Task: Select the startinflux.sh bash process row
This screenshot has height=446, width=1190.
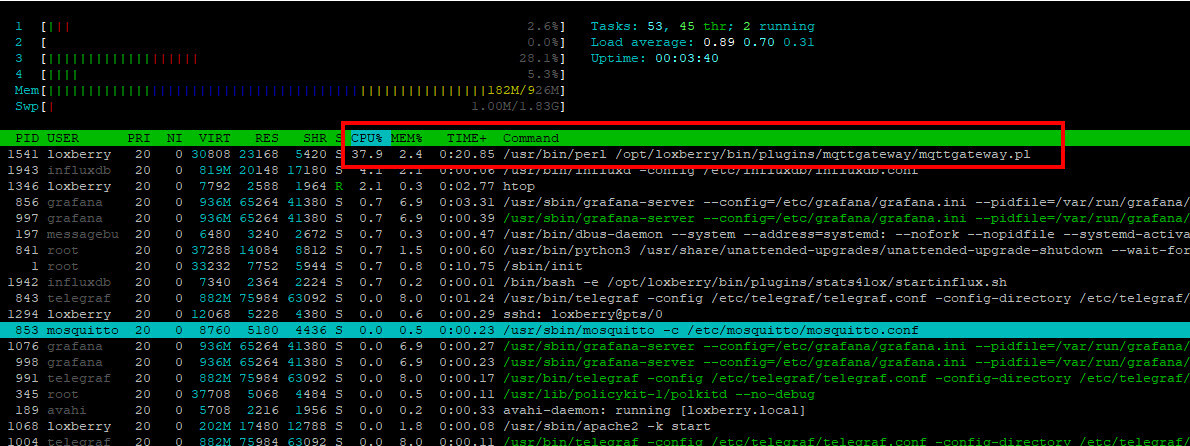Action: click(x=595, y=282)
